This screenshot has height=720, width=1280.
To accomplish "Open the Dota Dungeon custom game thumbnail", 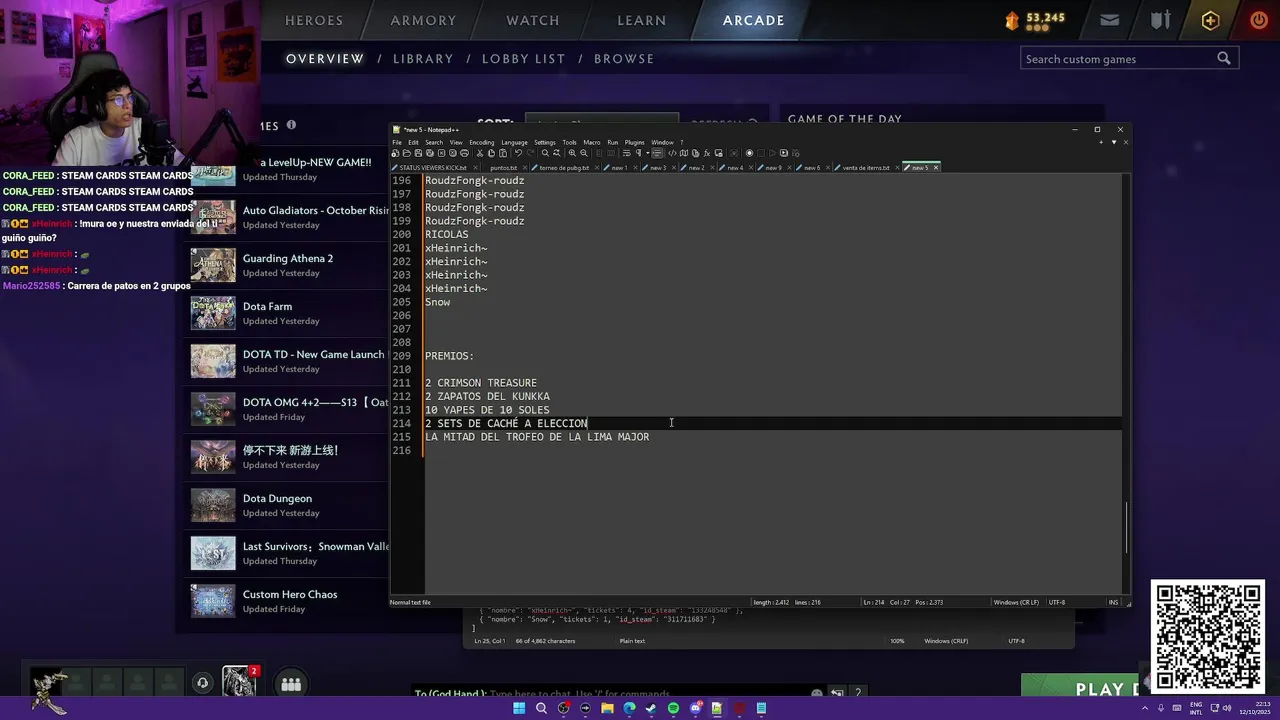I will click(213, 505).
